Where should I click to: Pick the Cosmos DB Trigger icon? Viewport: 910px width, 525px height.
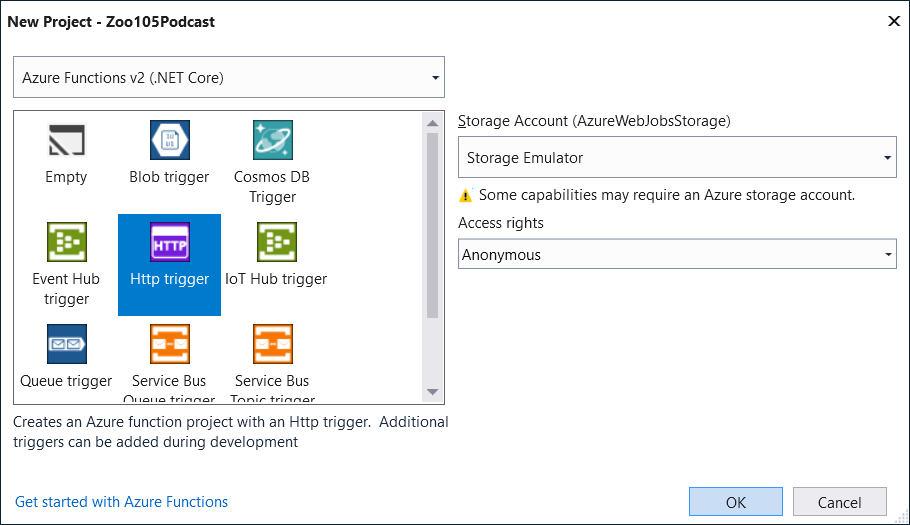click(273, 140)
